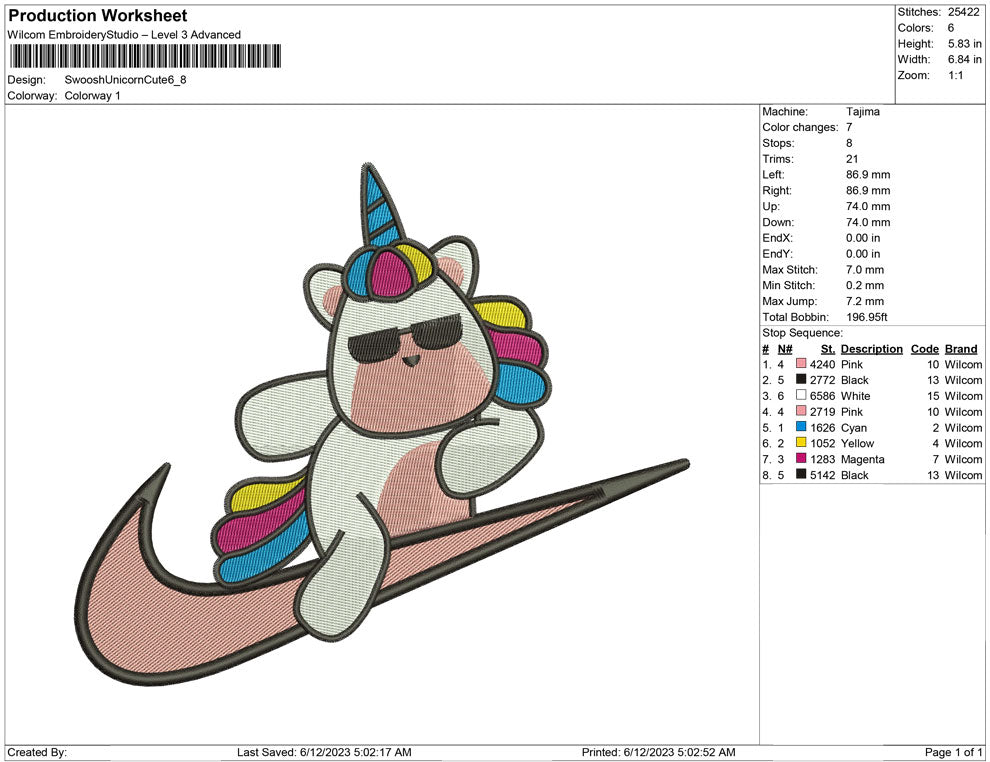The image size is (990, 762).
Task: Click the Stops value '8'
Action: coord(849,143)
